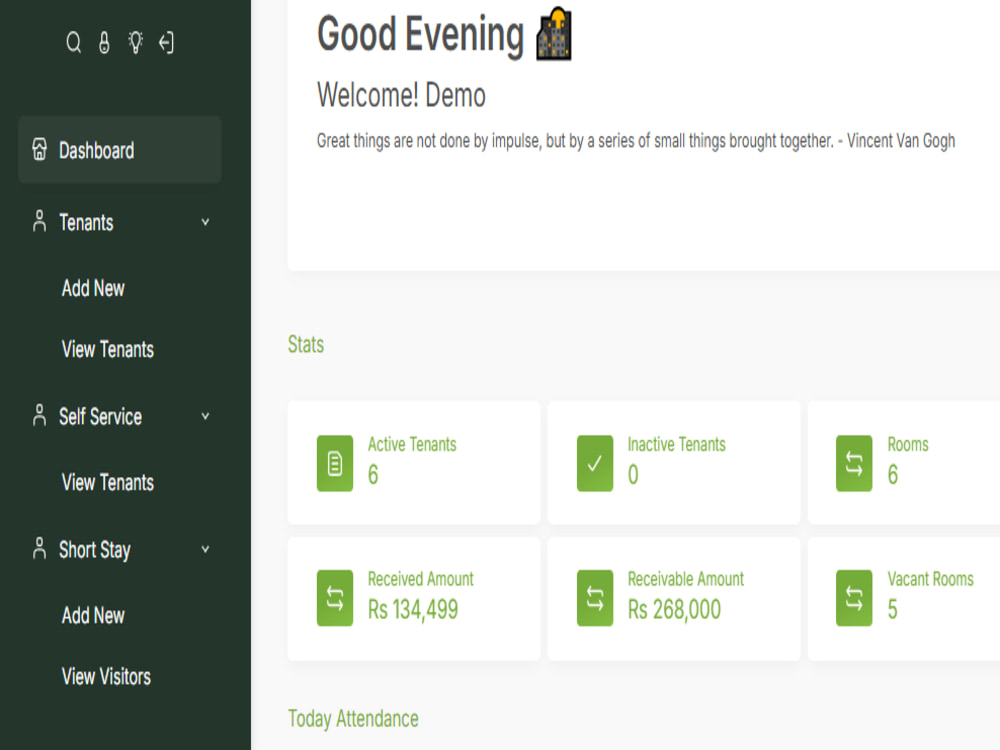Click the Rooms swap-arrows icon

click(x=854, y=464)
